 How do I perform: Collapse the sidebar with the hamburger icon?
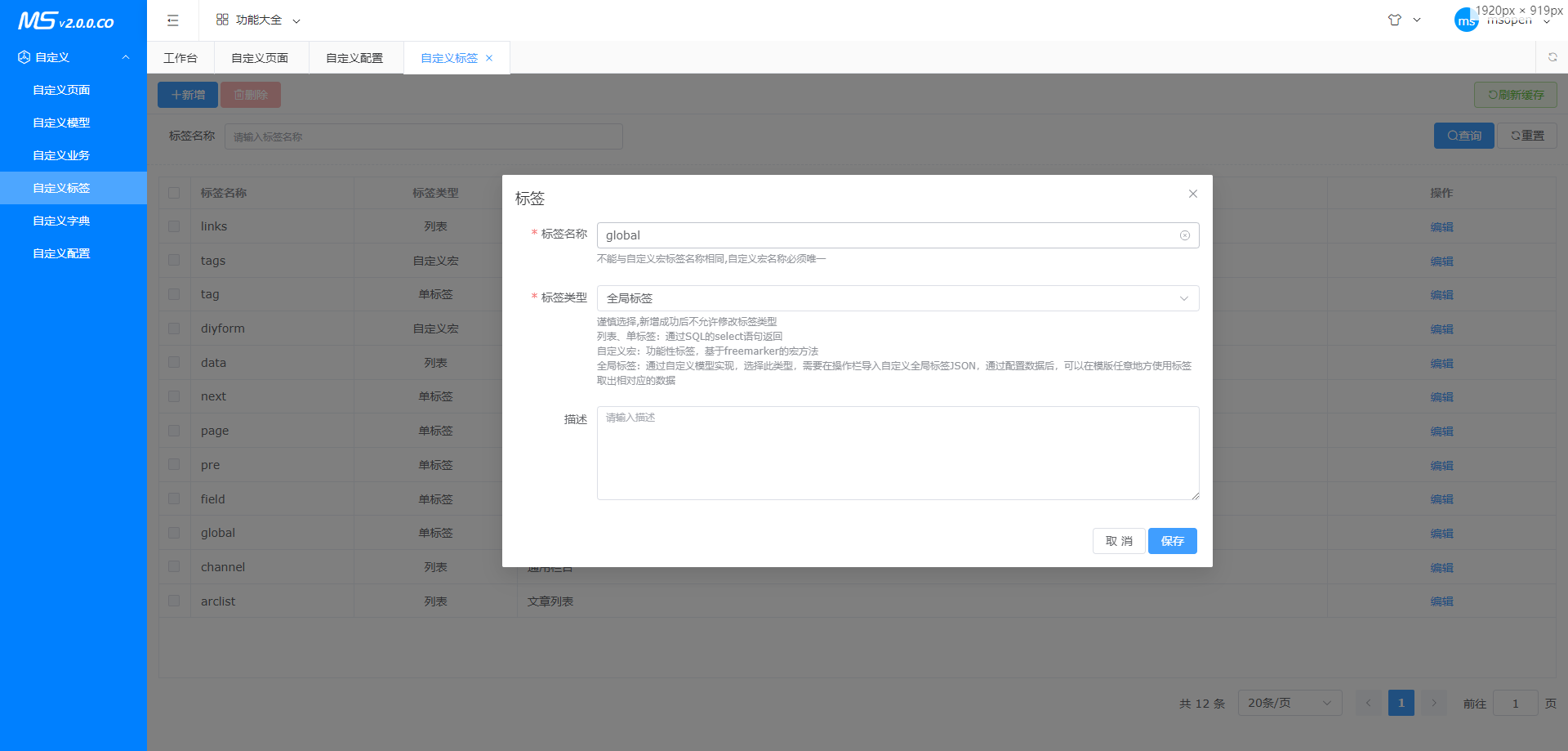tap(172, 20)
